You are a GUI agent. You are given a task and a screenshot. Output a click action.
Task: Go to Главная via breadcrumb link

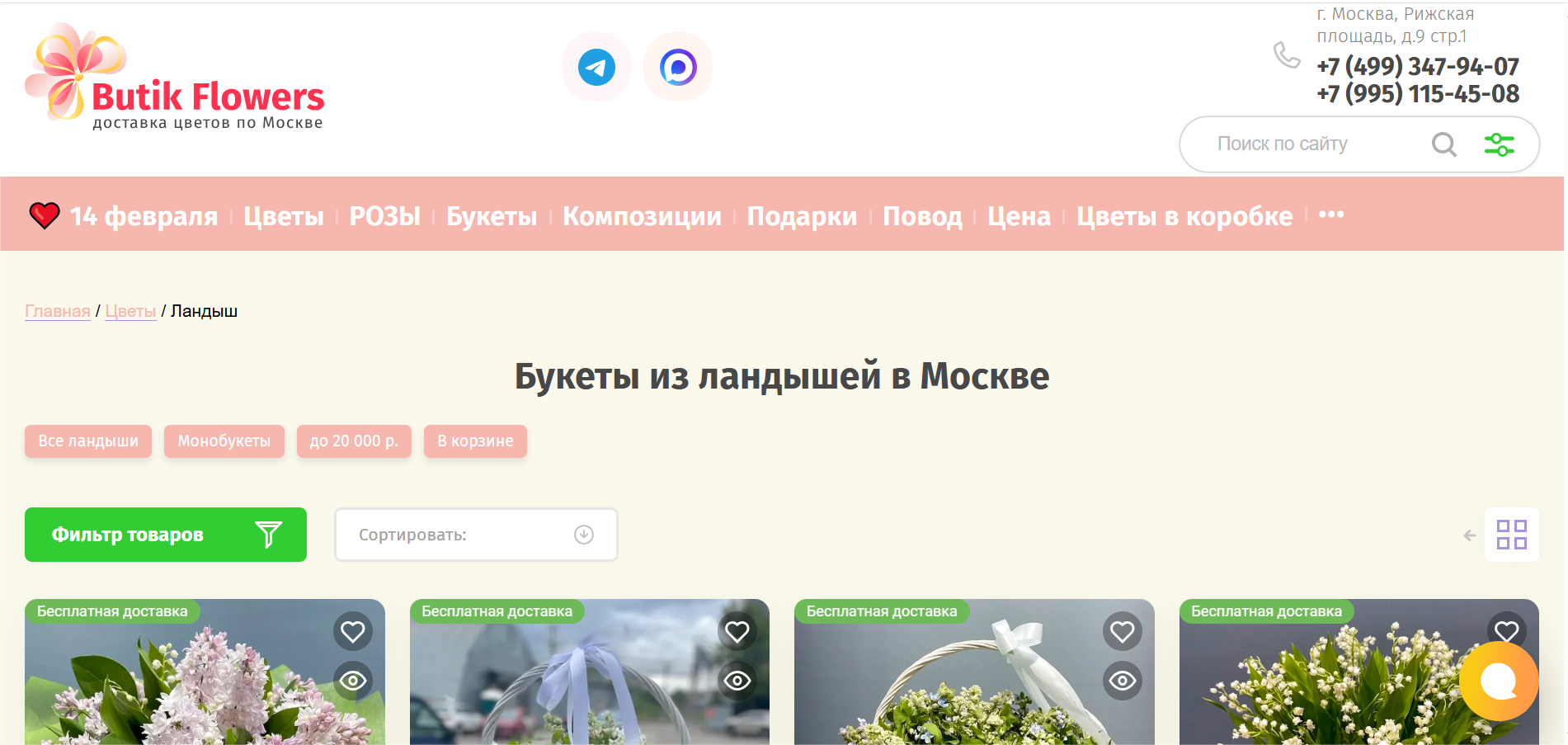coord(56,311)
